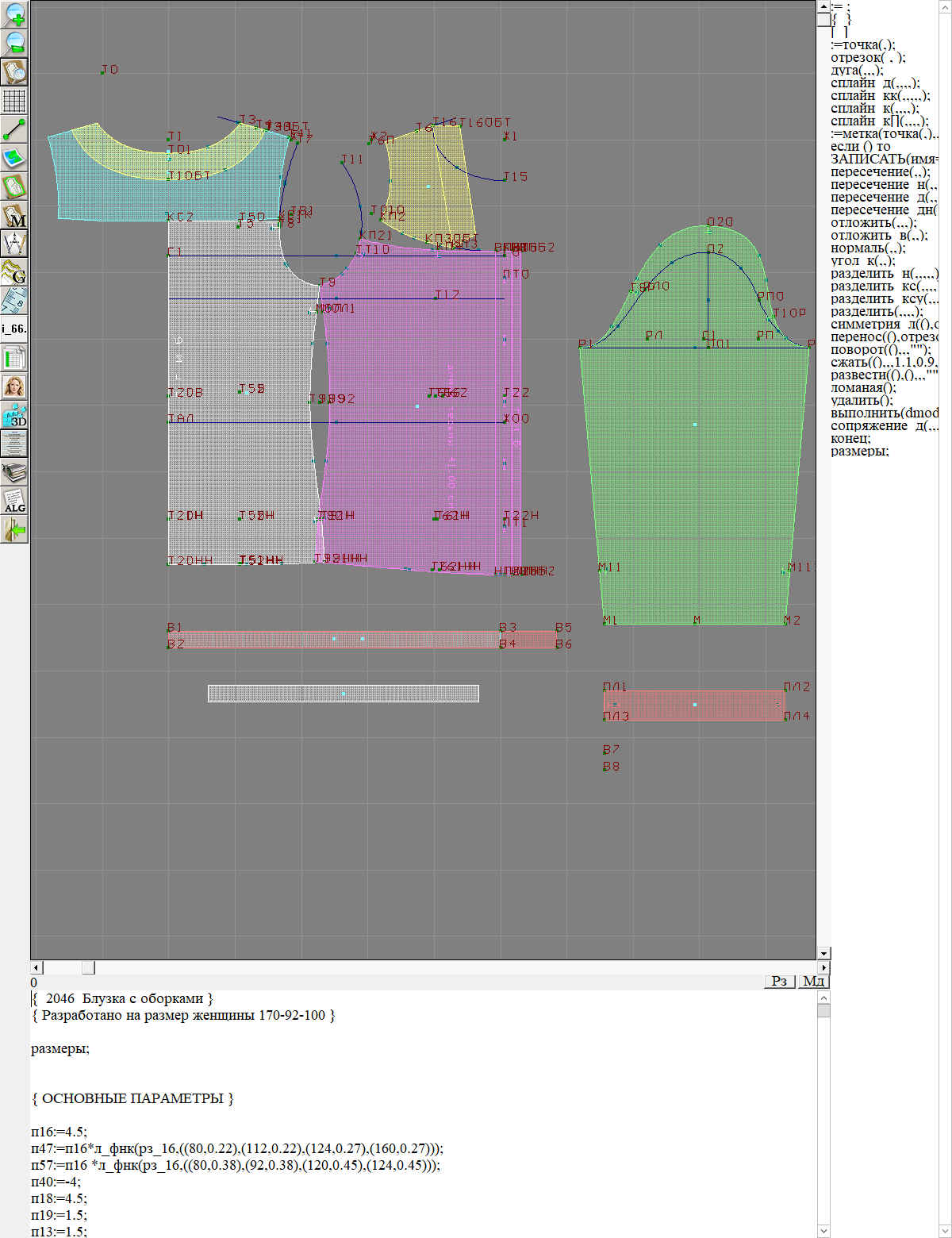Choose 'нормаль(,,);' in the operator list
This screenshot has width=952, height=1238.
[868, 248]
